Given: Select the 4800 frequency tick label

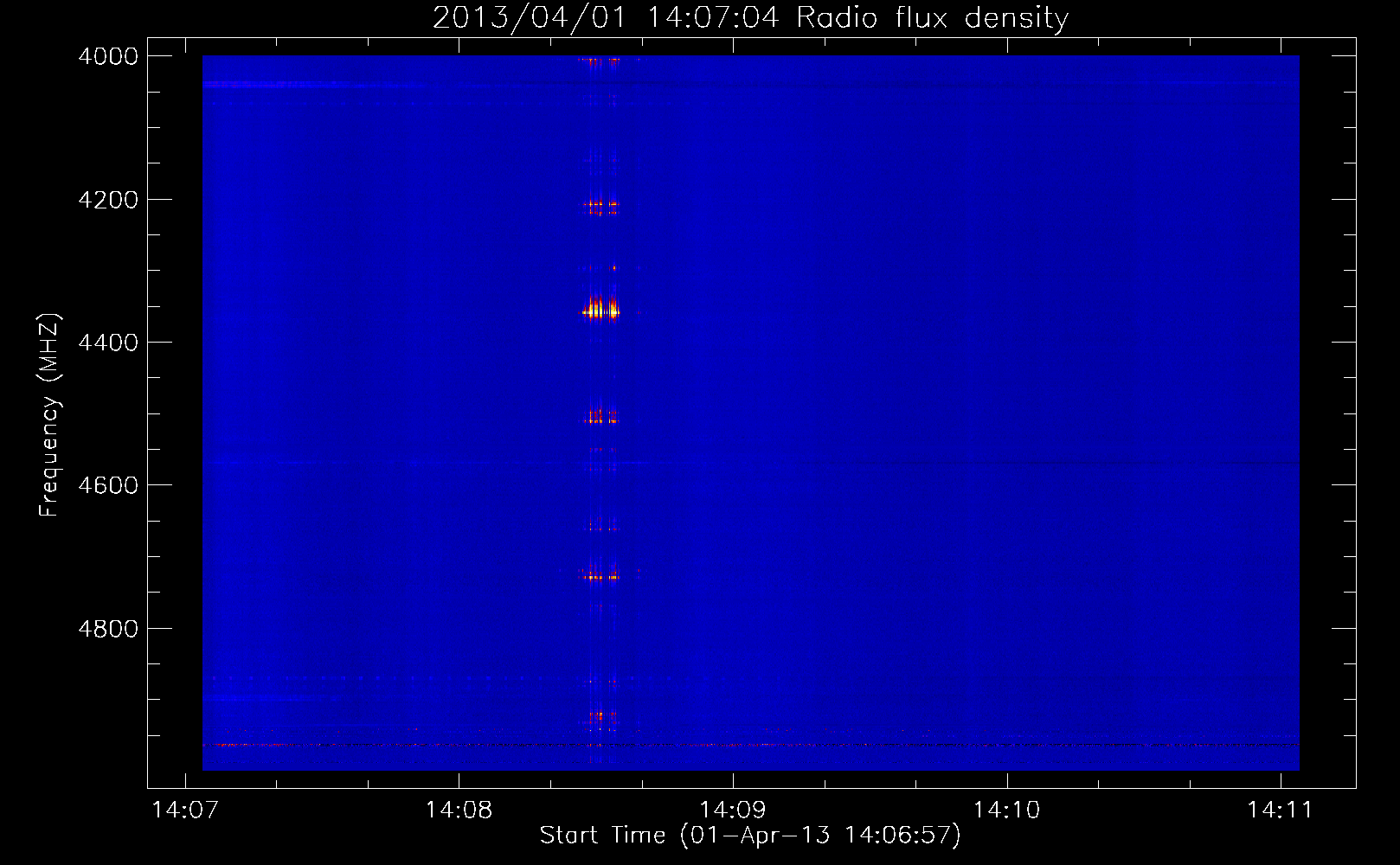Looking at the screenshot, I should pyautogui.click(x=108, y=629).
